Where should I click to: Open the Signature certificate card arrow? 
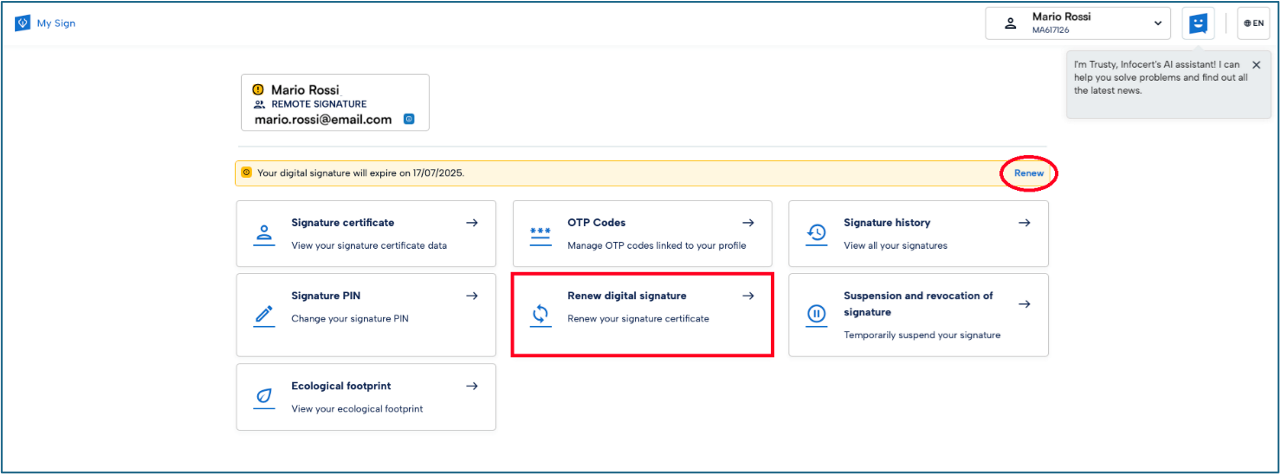pos(472,223)
